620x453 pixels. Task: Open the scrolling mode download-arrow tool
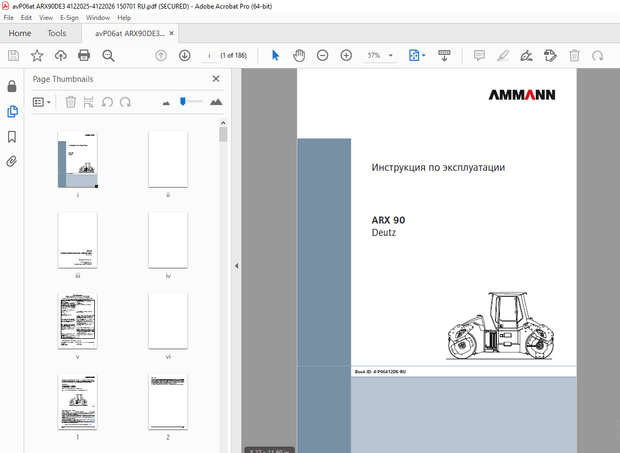(x=444, y=55)
